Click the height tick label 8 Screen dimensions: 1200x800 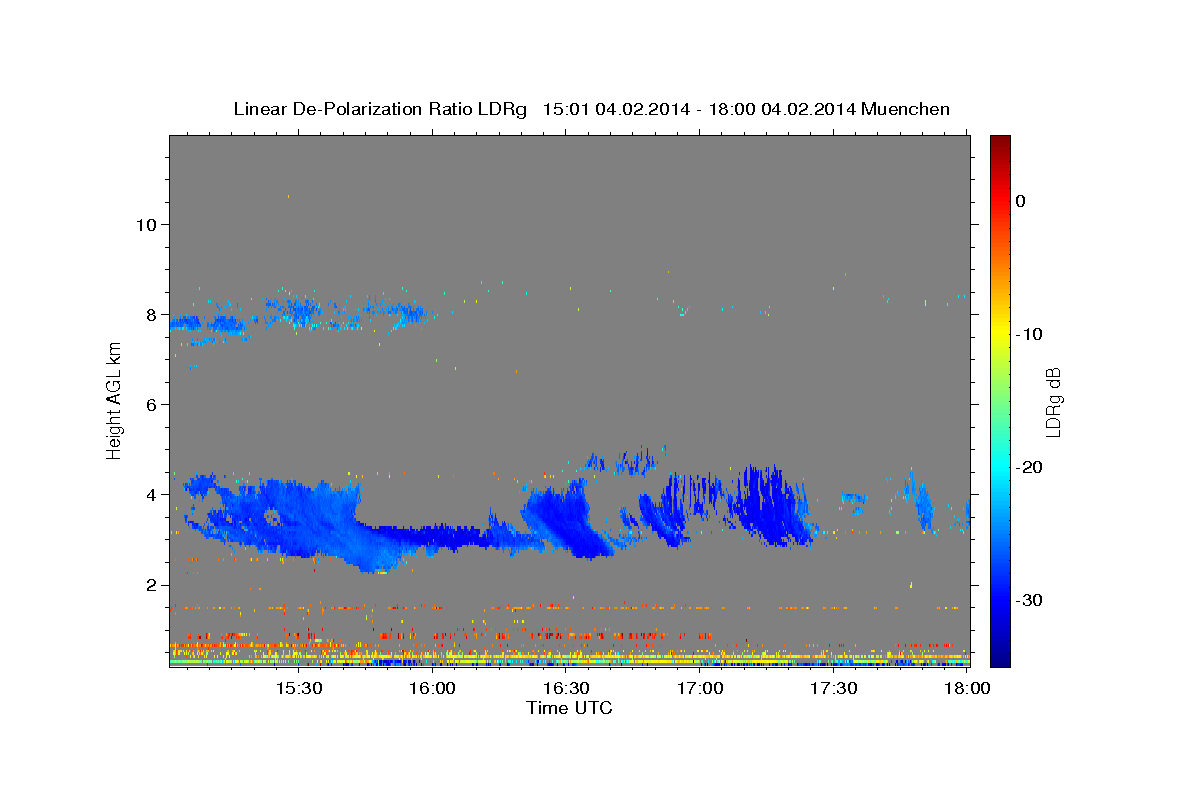(x=149, y=314)
